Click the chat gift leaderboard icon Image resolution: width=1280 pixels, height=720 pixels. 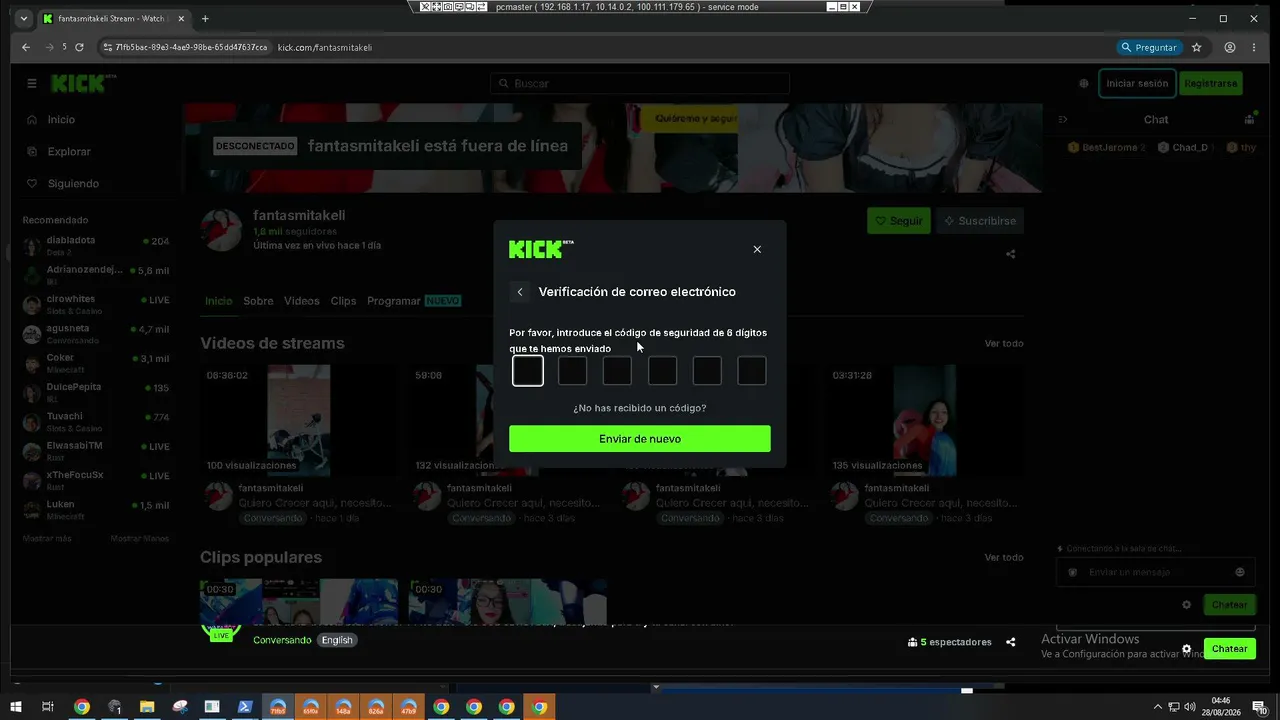[x=1249, y=120]
